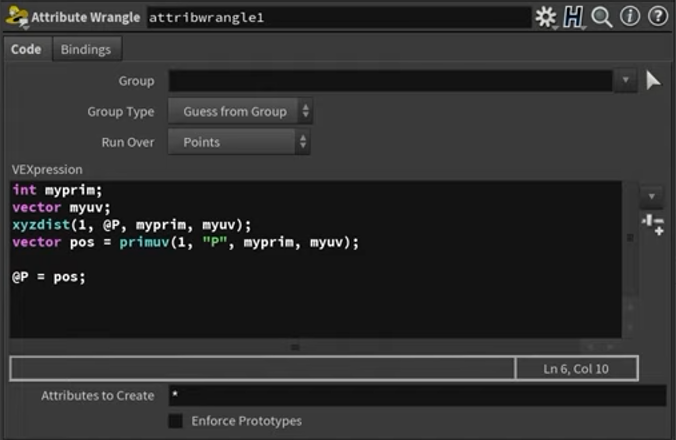Click the editor's horizontal resize handle
Image resolution: width=676 pixels, height=440 pixels.
[x=295, y=347]
